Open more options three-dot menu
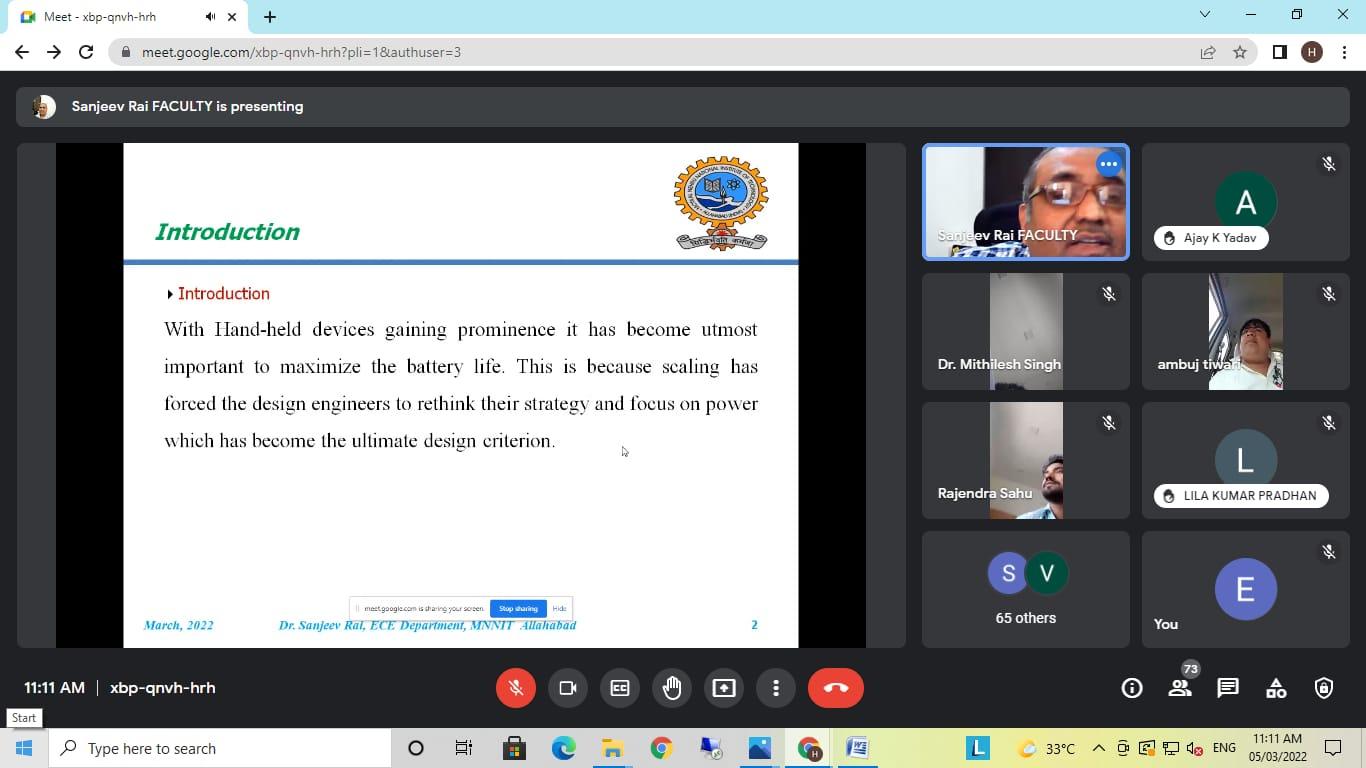The image size is (1366, 768). click(776, 688)
